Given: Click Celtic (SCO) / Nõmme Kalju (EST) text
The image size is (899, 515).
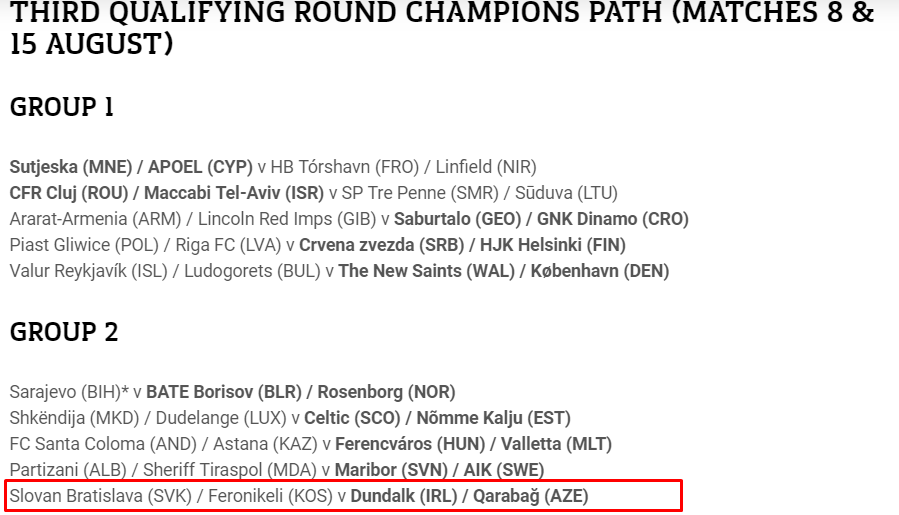Looking at the screenshot, I should [x=437, y=418].
